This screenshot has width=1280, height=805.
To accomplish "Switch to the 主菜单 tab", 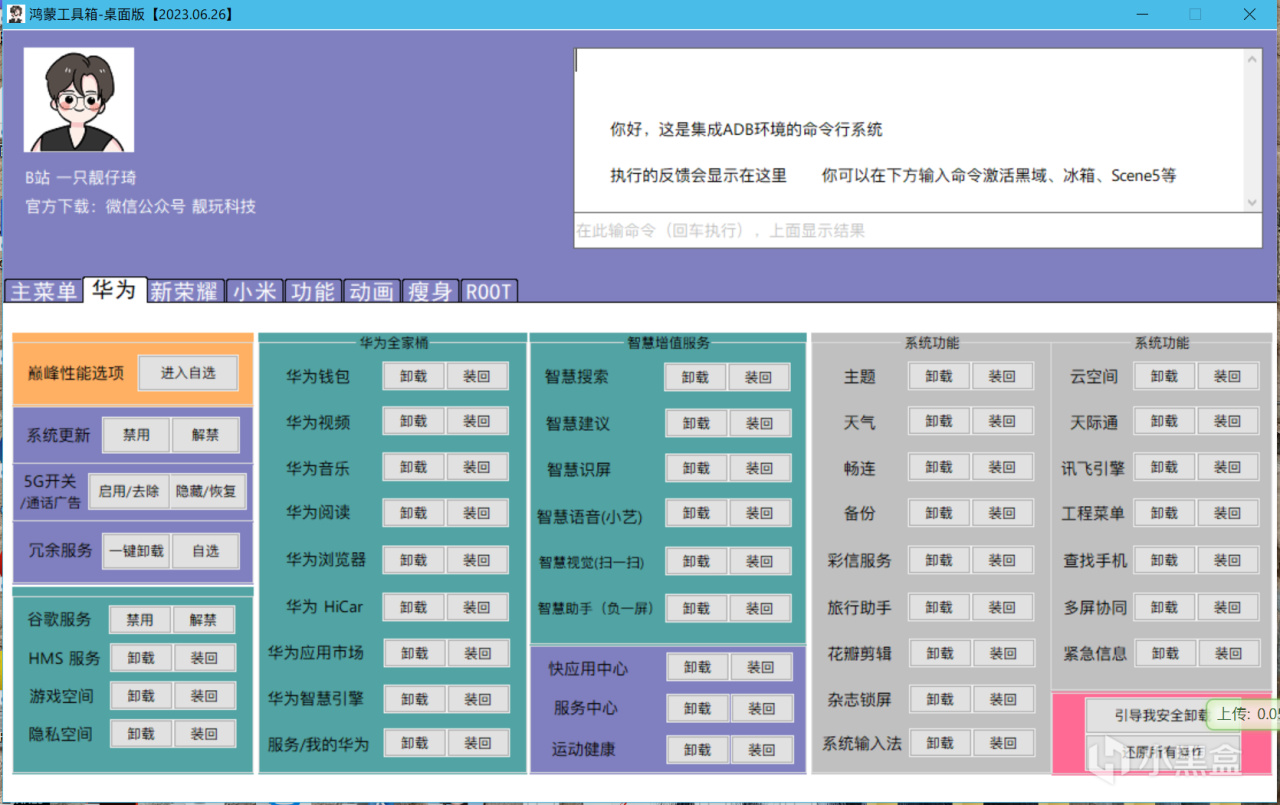I will pyautogui.click(x=44, y=291).
